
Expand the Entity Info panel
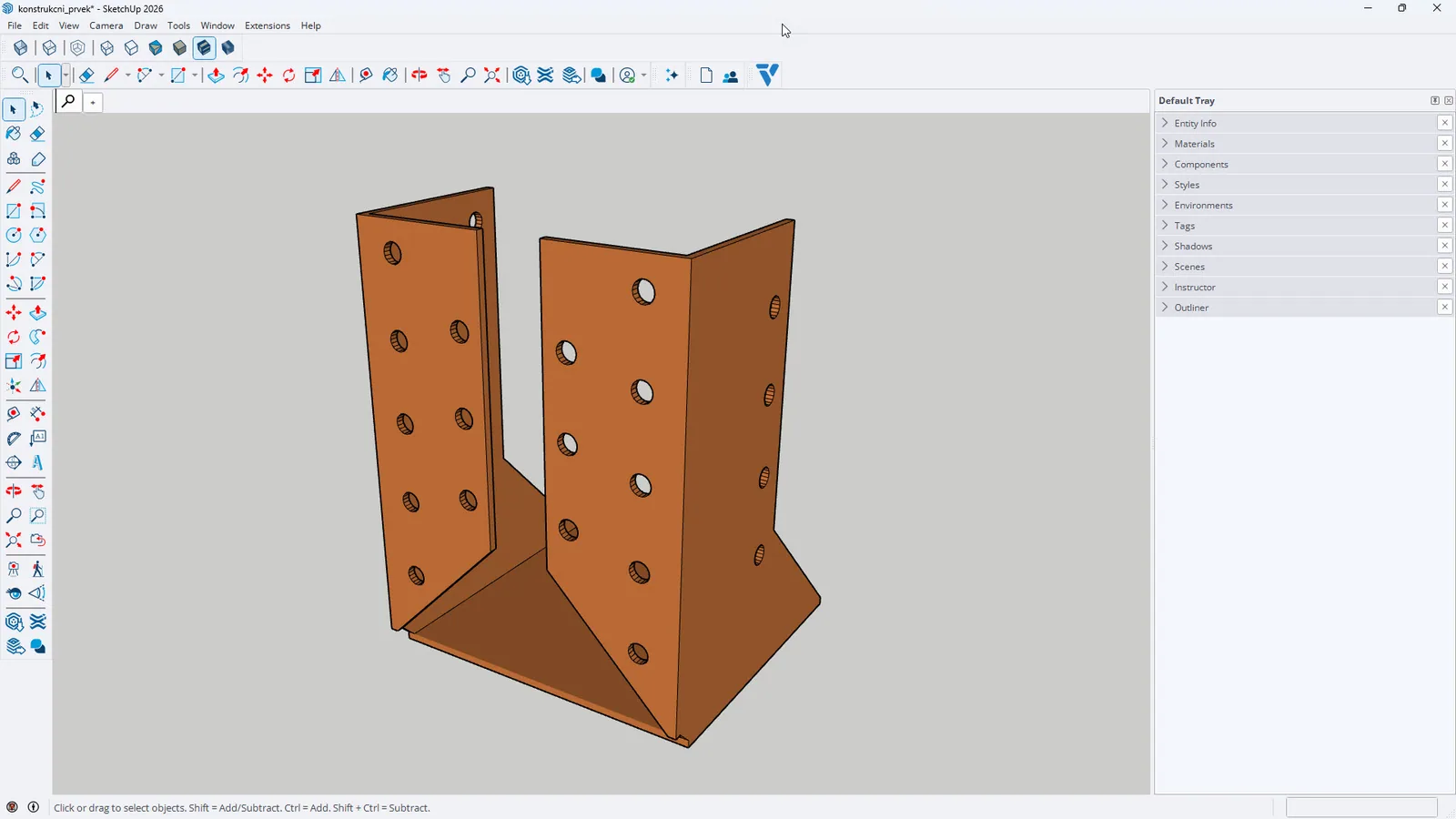(x=1295, y=123)
